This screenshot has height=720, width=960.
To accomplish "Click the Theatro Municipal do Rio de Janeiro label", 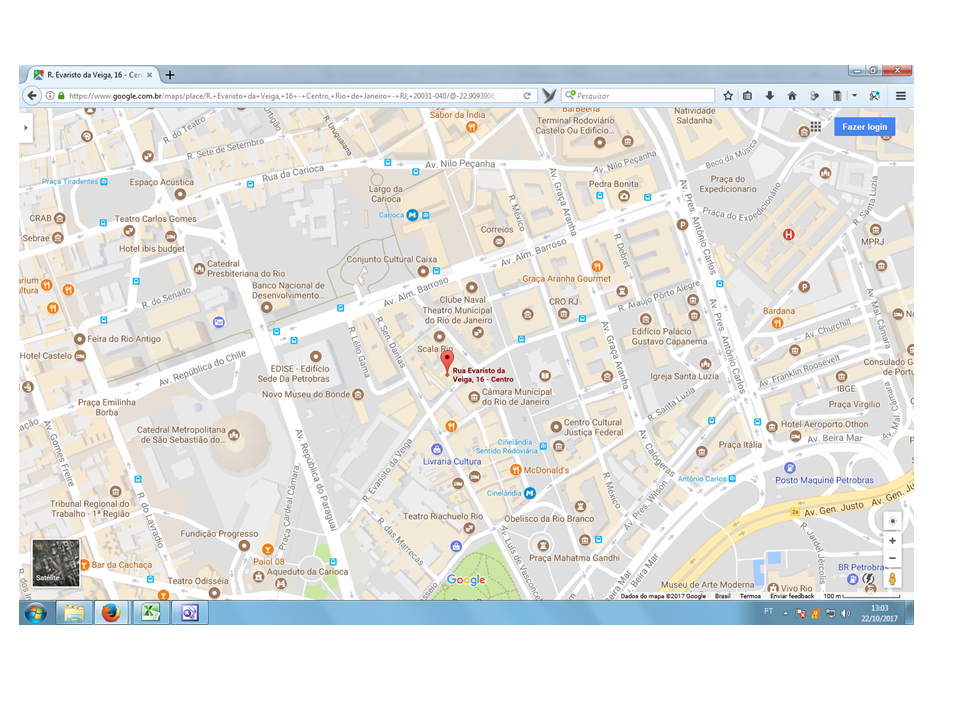I will pos(457,315).
